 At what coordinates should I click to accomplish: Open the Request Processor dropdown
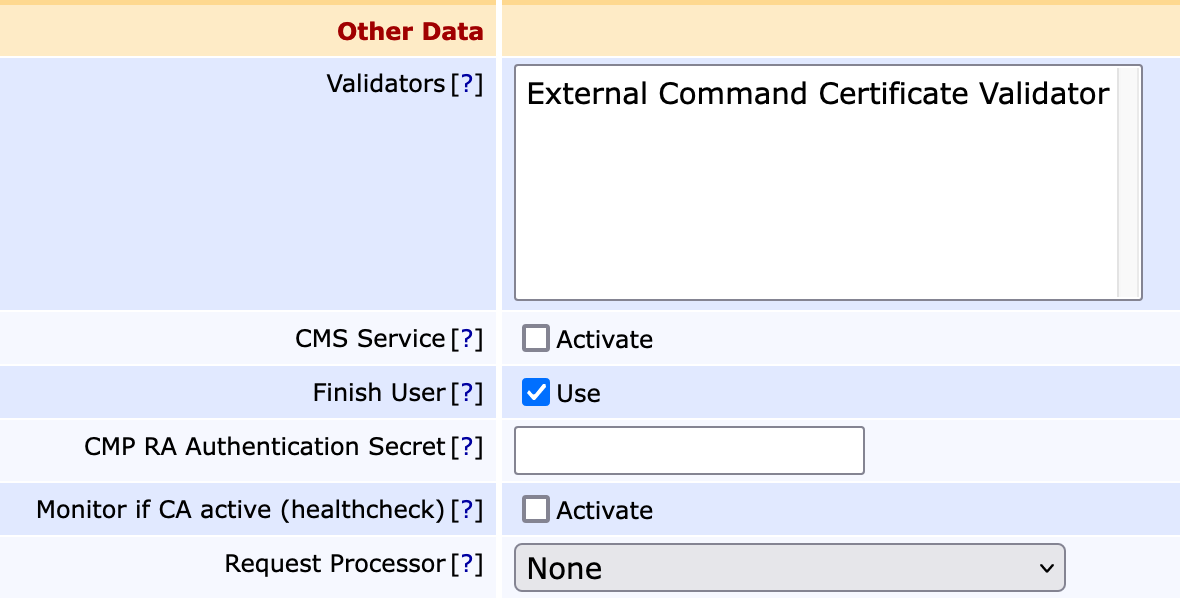(x=788, y=568)
